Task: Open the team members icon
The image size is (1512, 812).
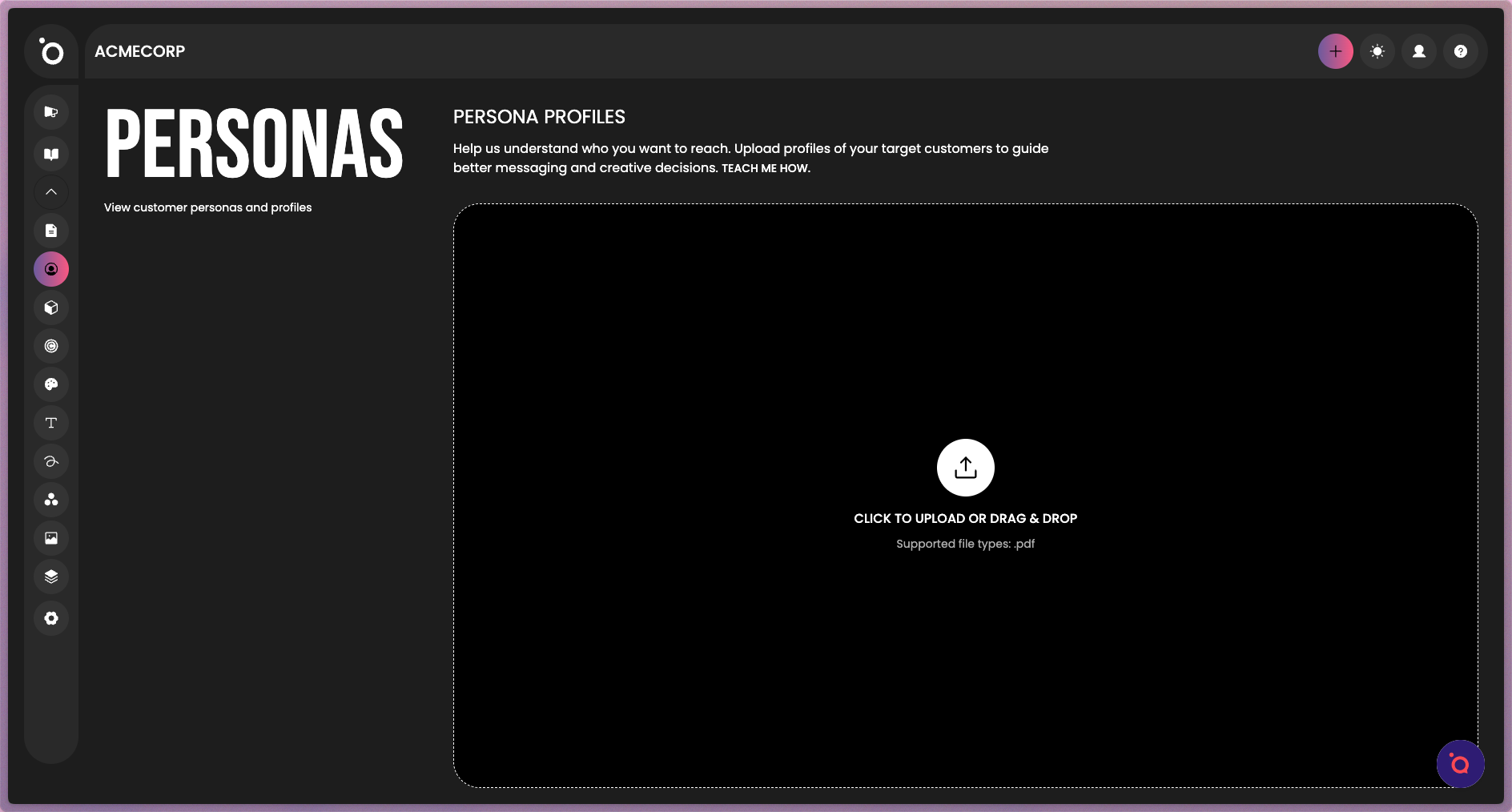Action: pos(50,500)
